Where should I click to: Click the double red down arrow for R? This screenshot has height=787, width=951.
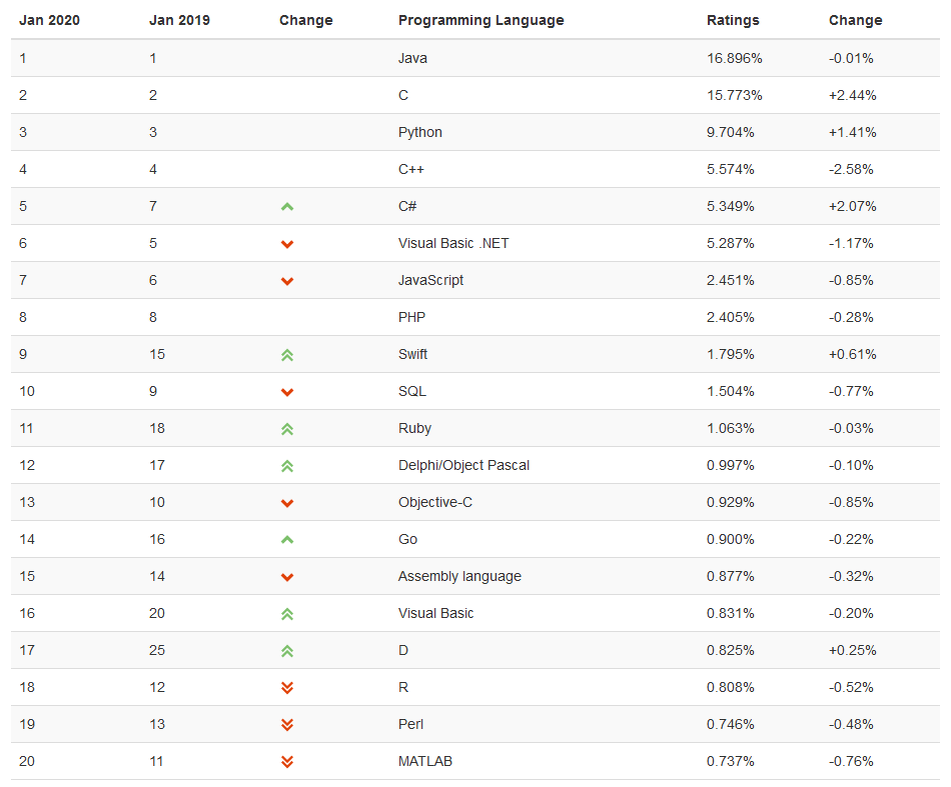point(287,688)
